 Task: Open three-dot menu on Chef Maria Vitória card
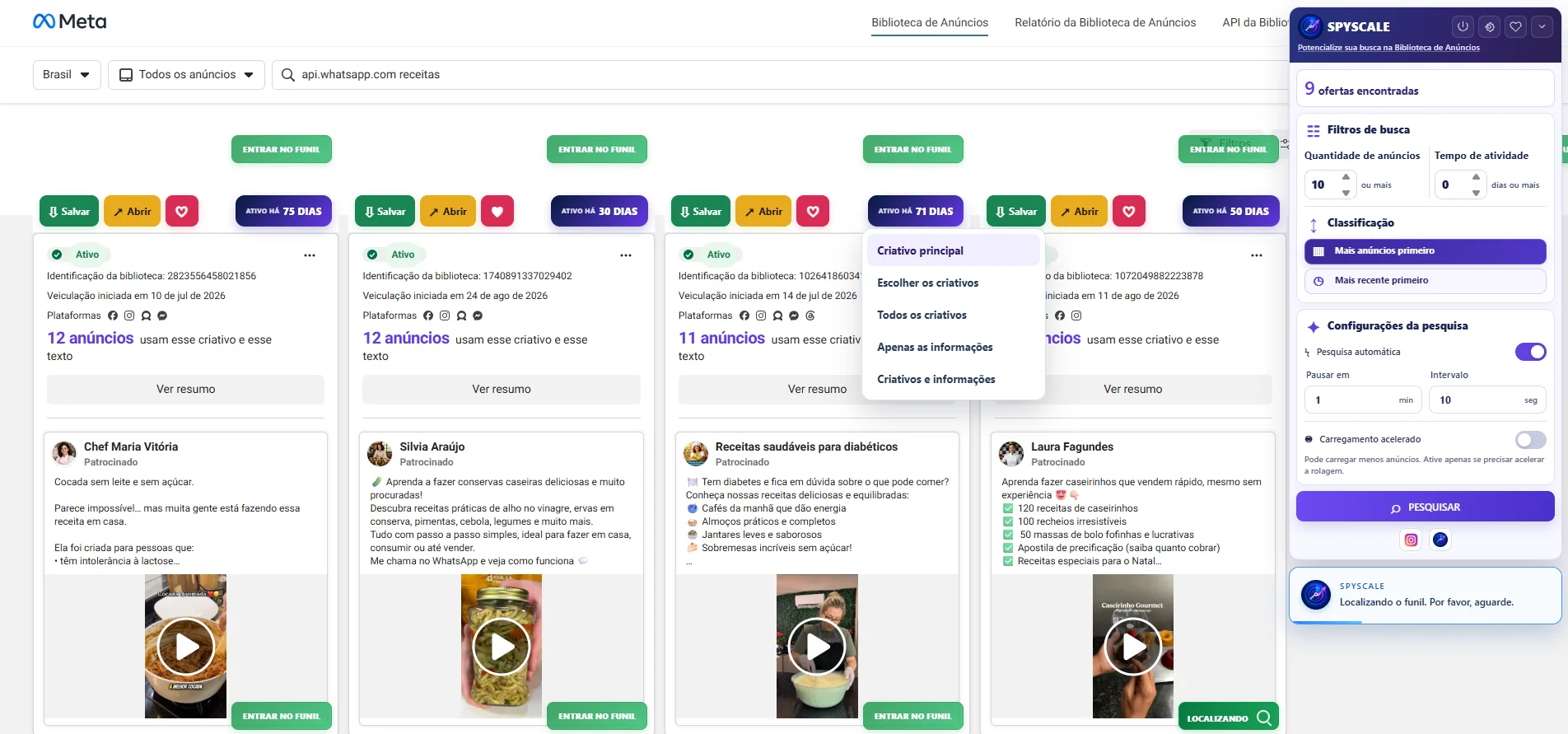(x=310, y=255)
